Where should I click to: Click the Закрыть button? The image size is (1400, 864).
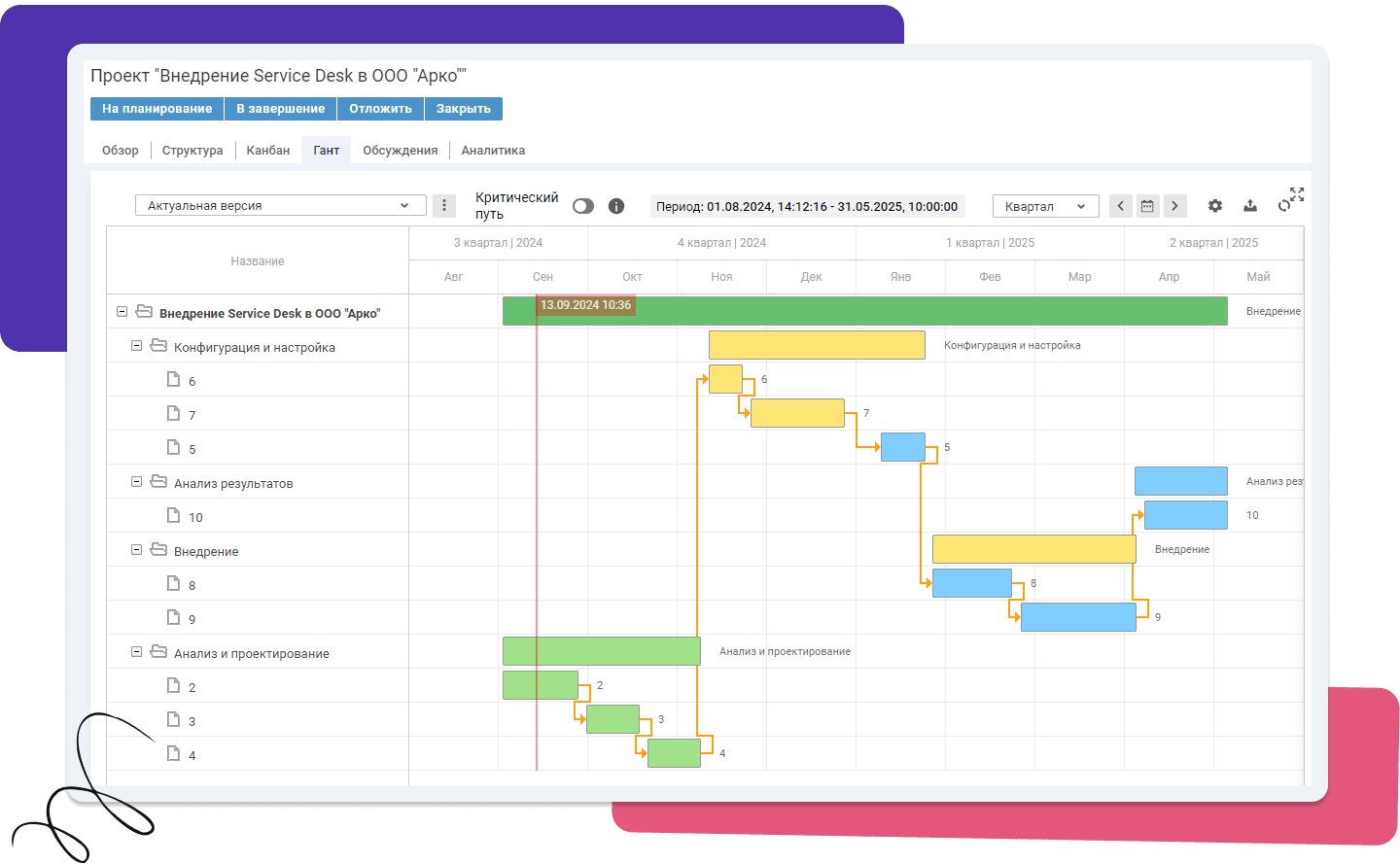[464, 109]
